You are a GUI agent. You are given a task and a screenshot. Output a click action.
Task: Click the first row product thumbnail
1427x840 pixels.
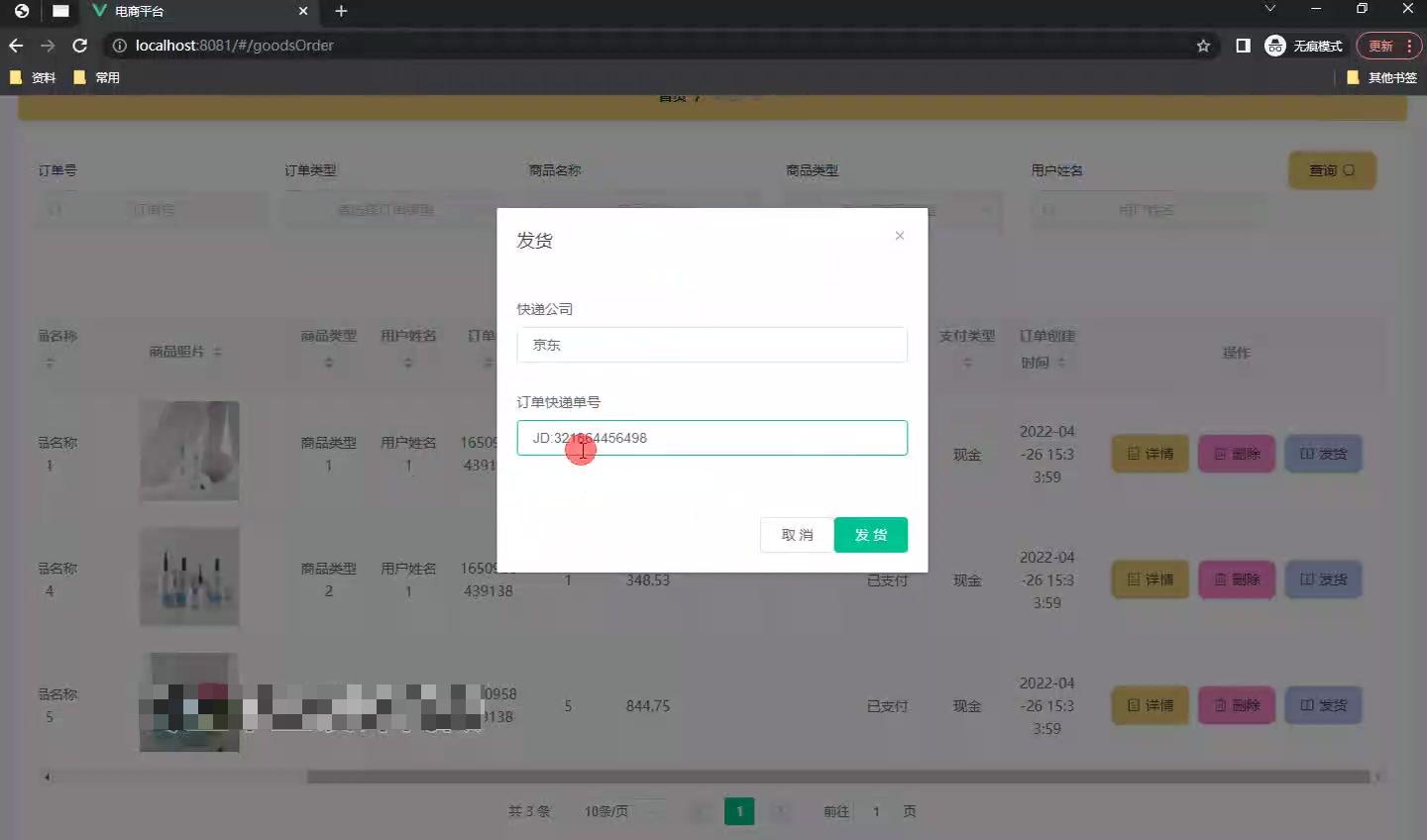[x=189, y=451]
